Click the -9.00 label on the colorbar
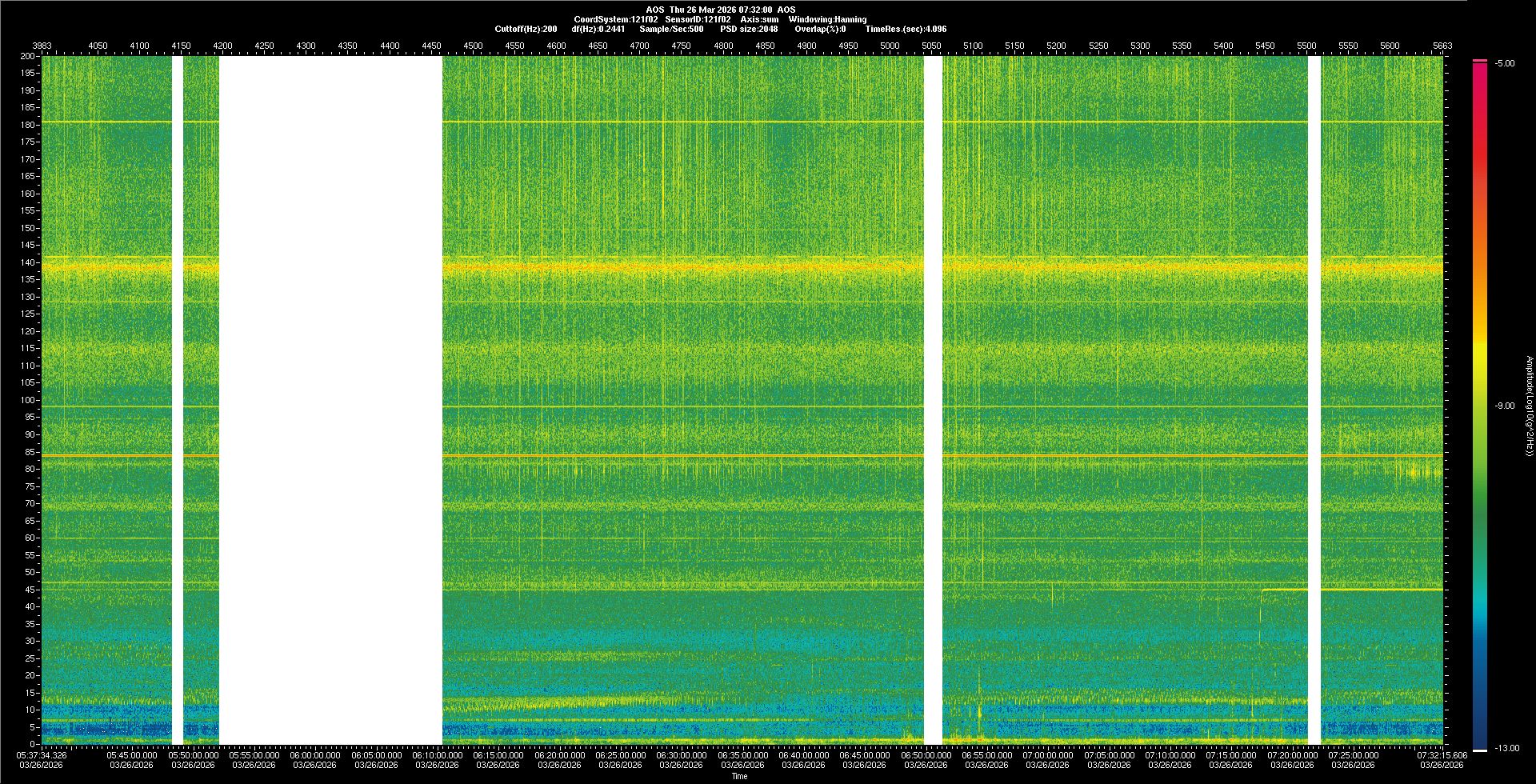This screenshot has height=784, width=1536. coord(1505,406)
